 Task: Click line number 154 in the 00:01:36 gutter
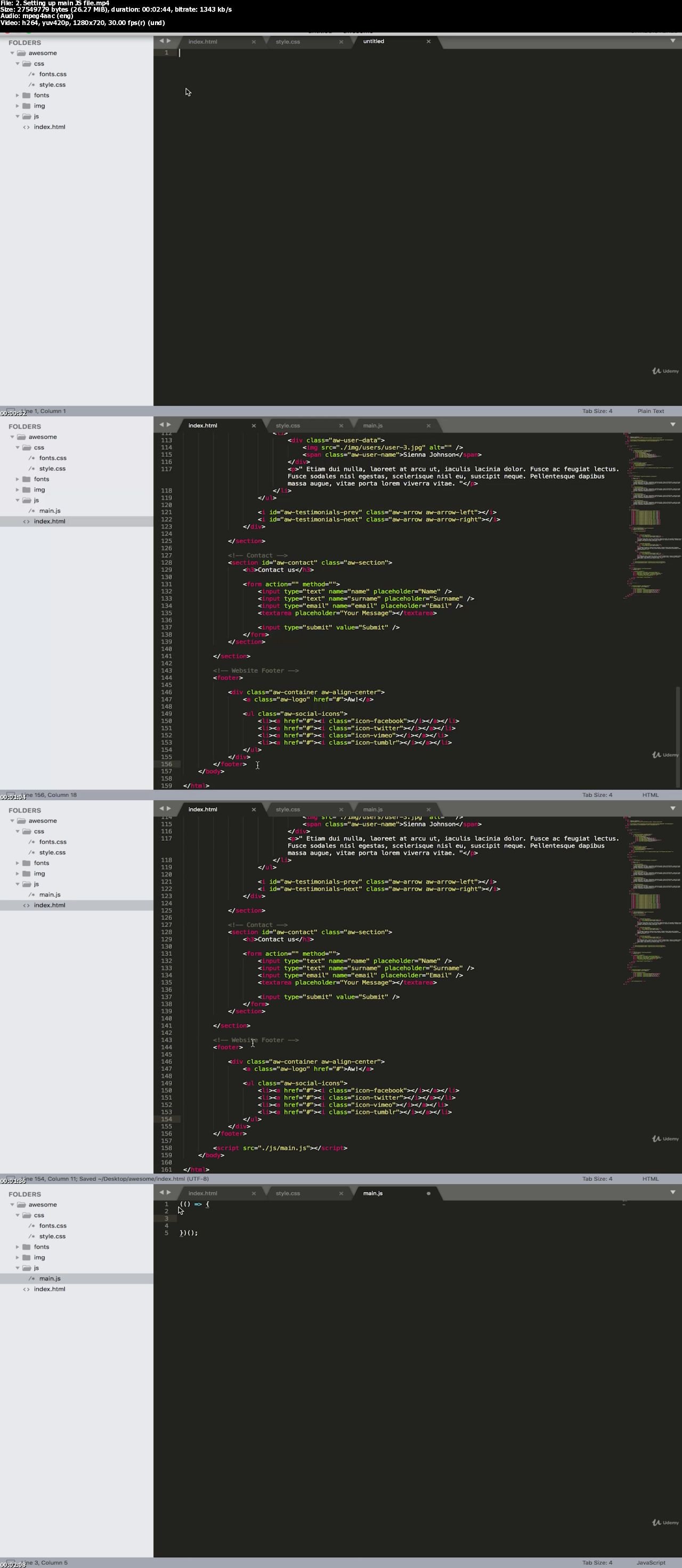166,1120
